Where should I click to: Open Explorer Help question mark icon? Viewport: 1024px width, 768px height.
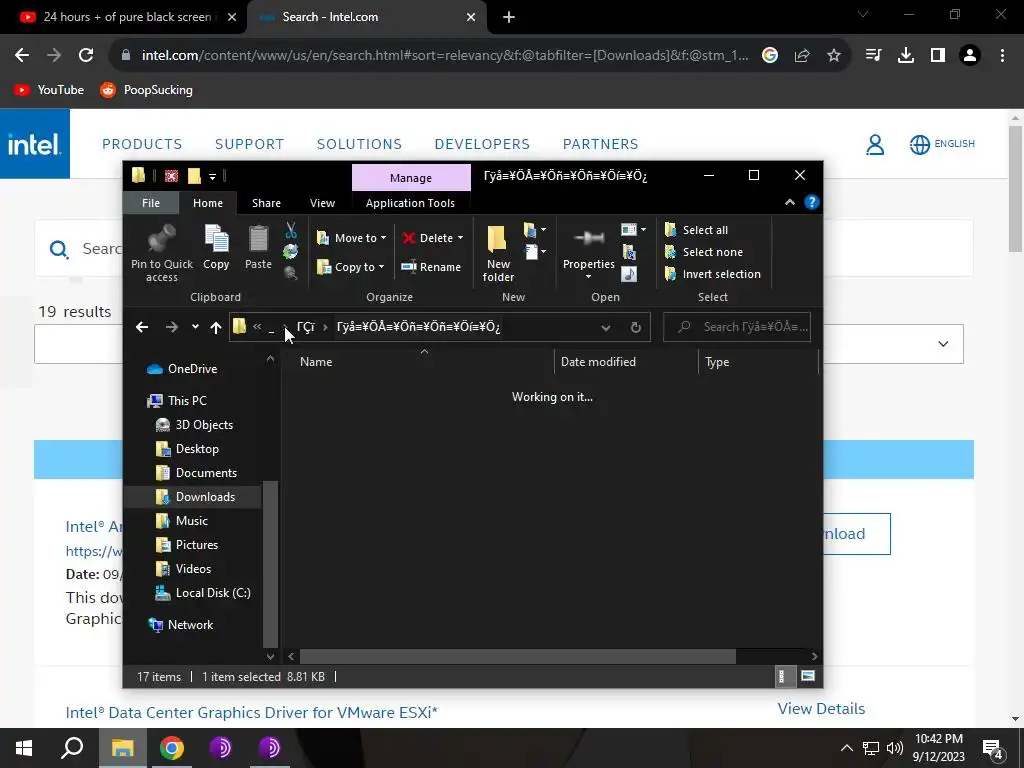click(x=811, y=202)
